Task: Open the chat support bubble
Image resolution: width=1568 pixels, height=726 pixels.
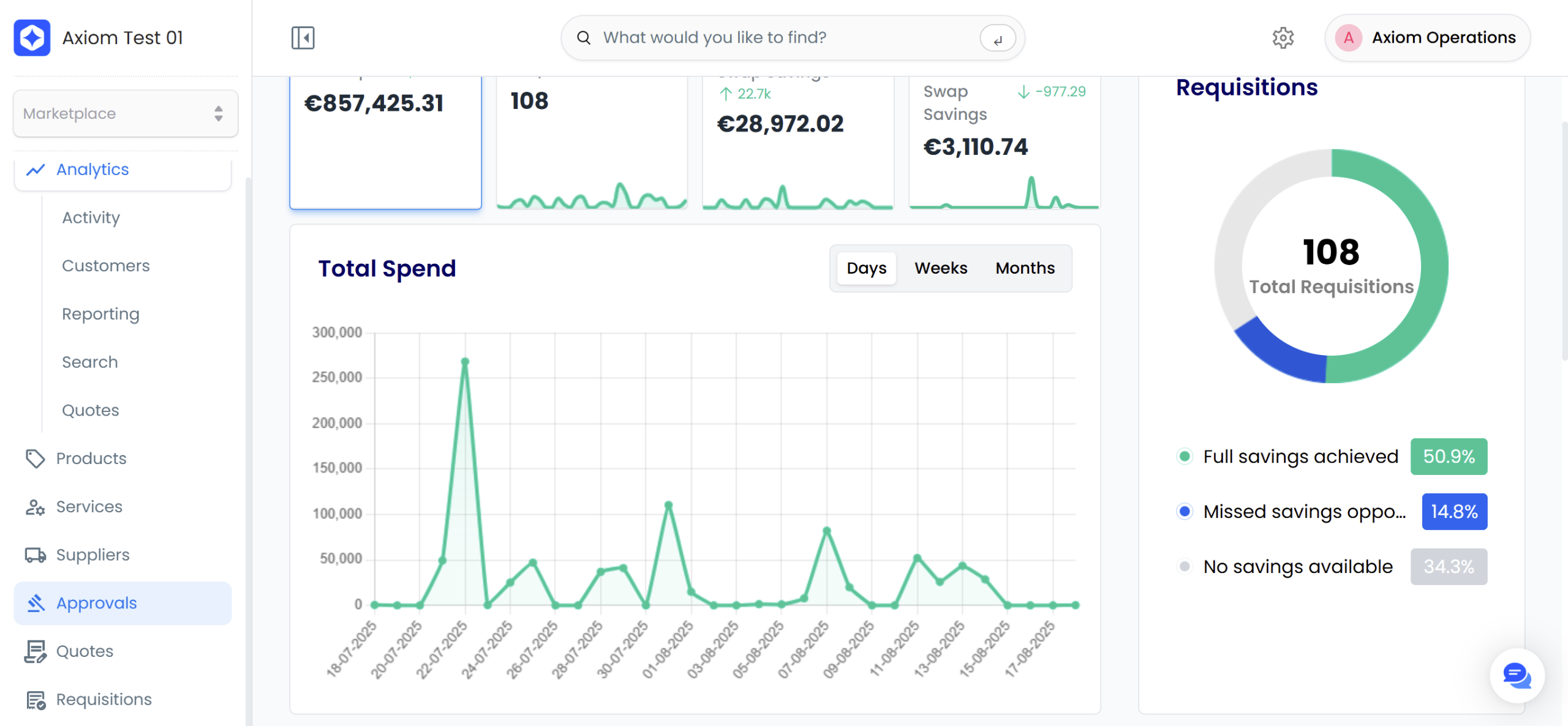Action: pos(1517,676)
